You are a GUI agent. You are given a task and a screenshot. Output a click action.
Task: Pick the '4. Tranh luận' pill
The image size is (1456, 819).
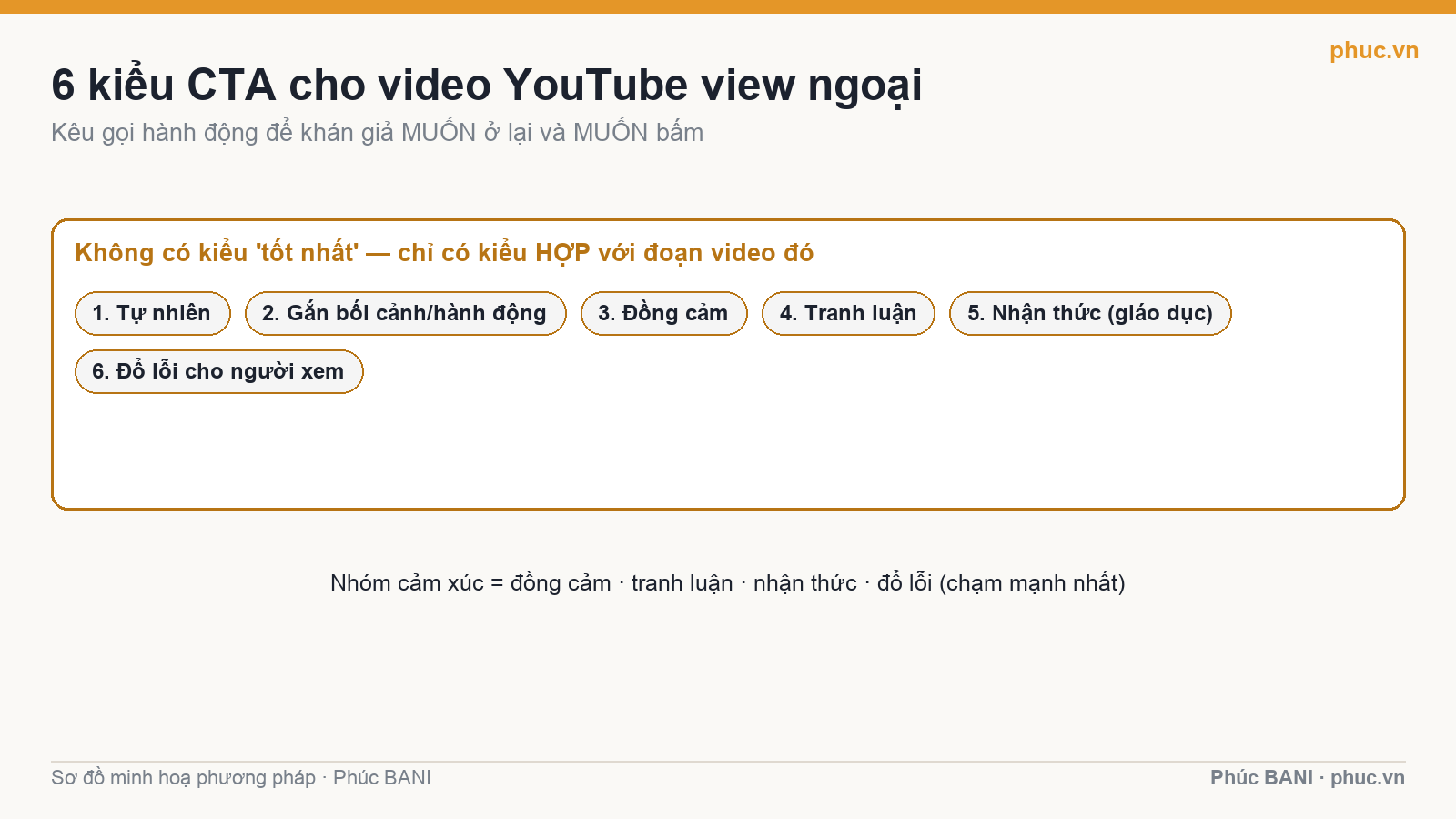pos(848,314)
